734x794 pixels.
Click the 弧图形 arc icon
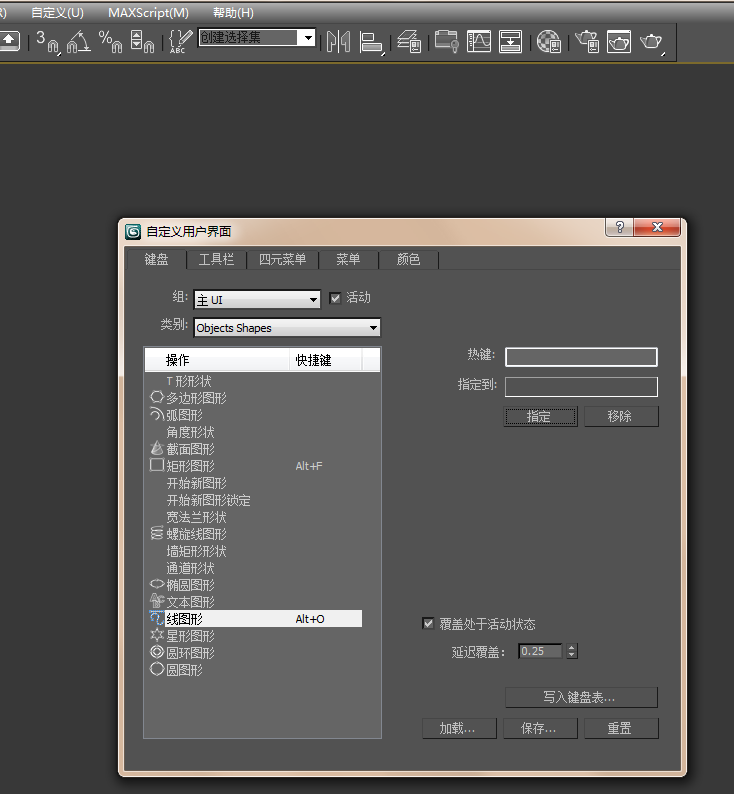pyautogui.click(x=157, y=414)
